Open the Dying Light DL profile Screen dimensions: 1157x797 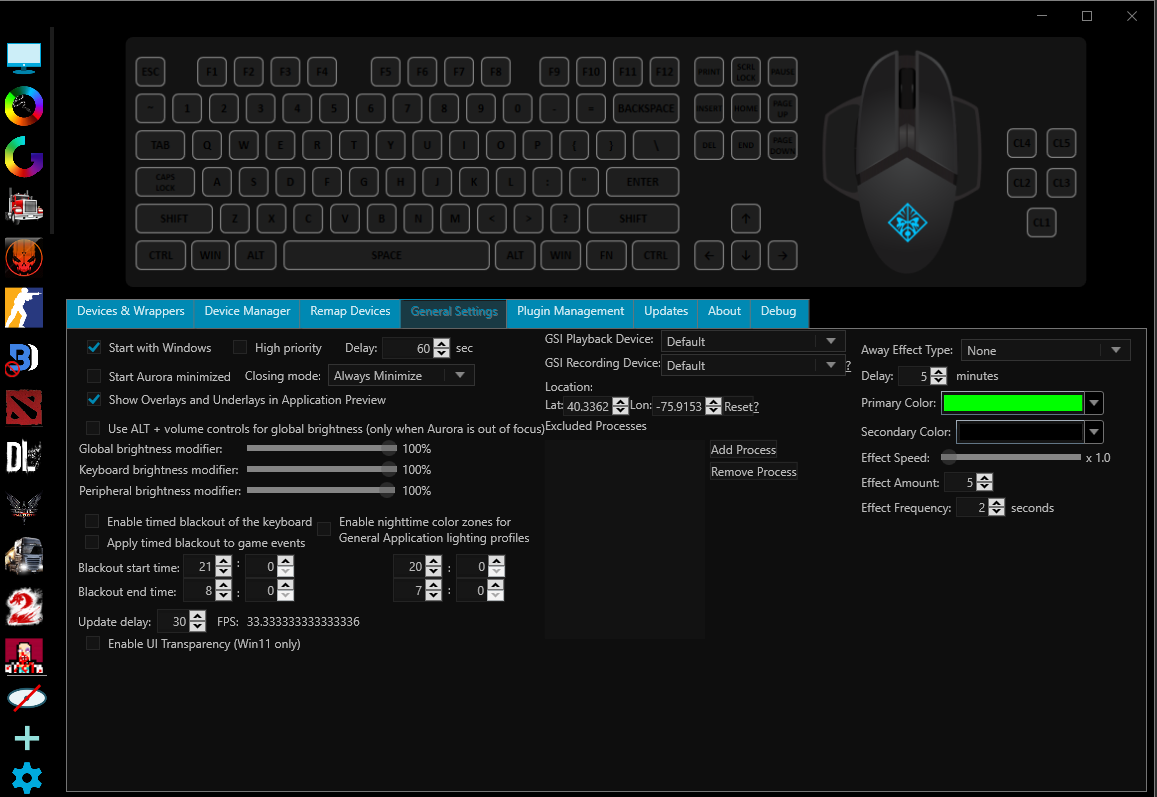pos(24,457)
